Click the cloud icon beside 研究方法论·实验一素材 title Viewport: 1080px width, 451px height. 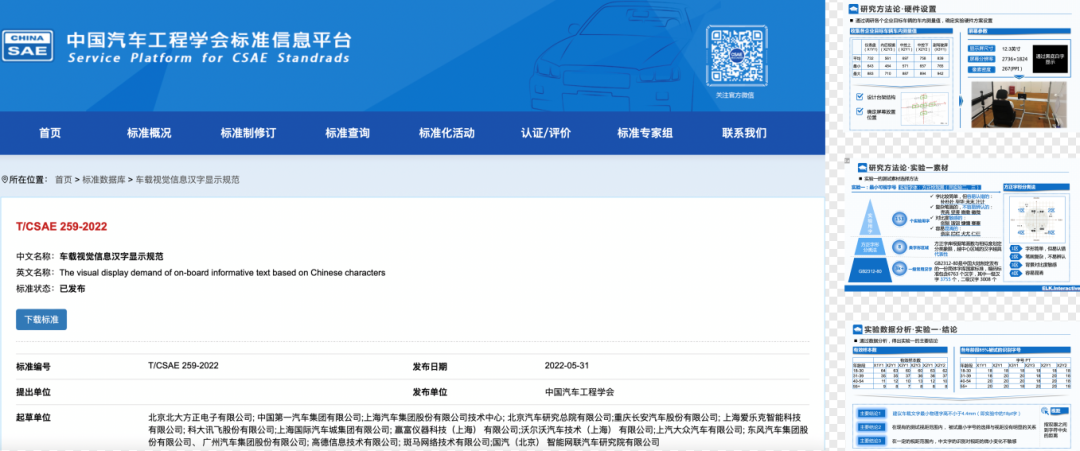click(x=862, y=167)
